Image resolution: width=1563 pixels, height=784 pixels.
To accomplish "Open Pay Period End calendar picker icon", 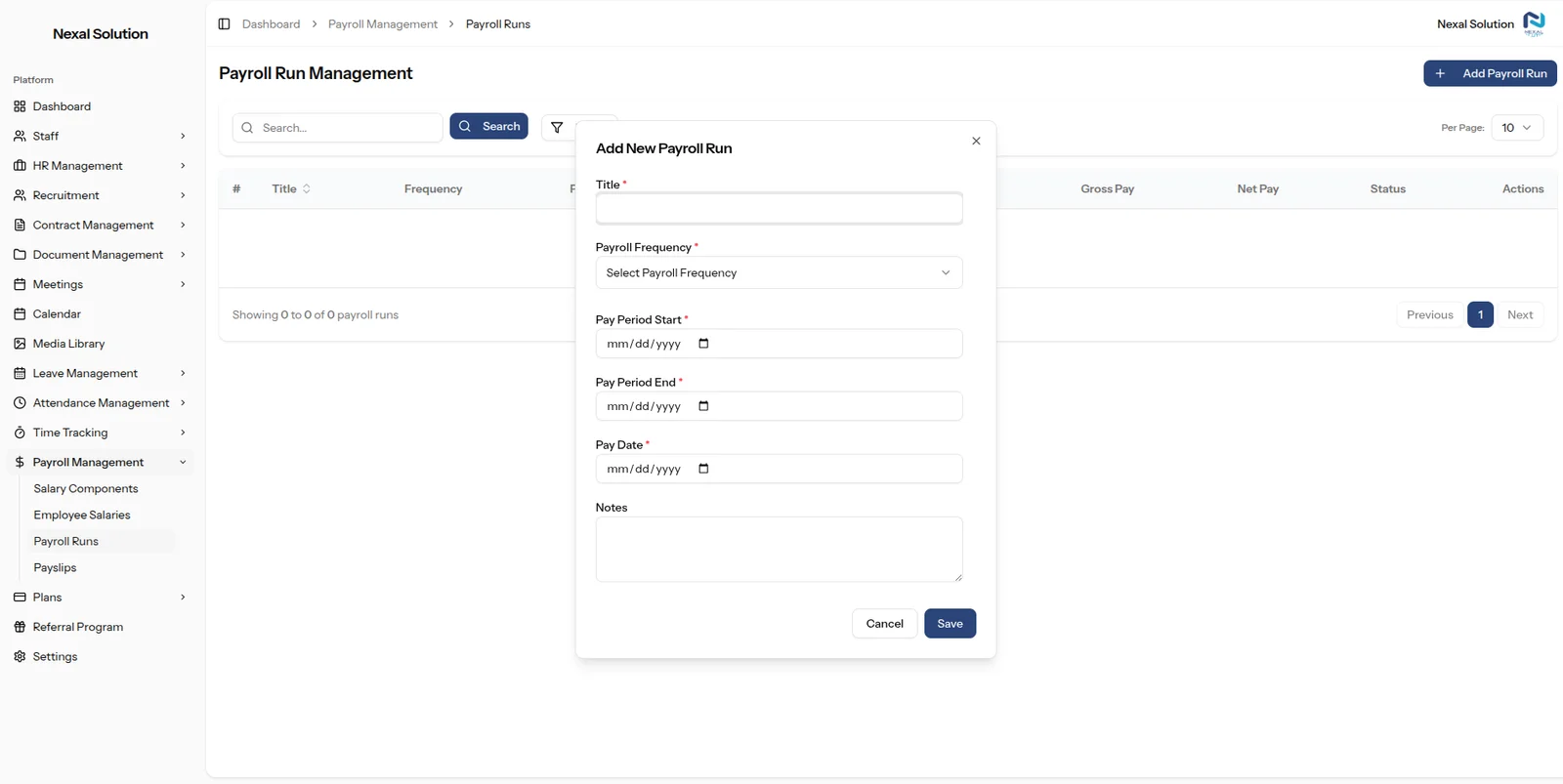I will 703,406.
